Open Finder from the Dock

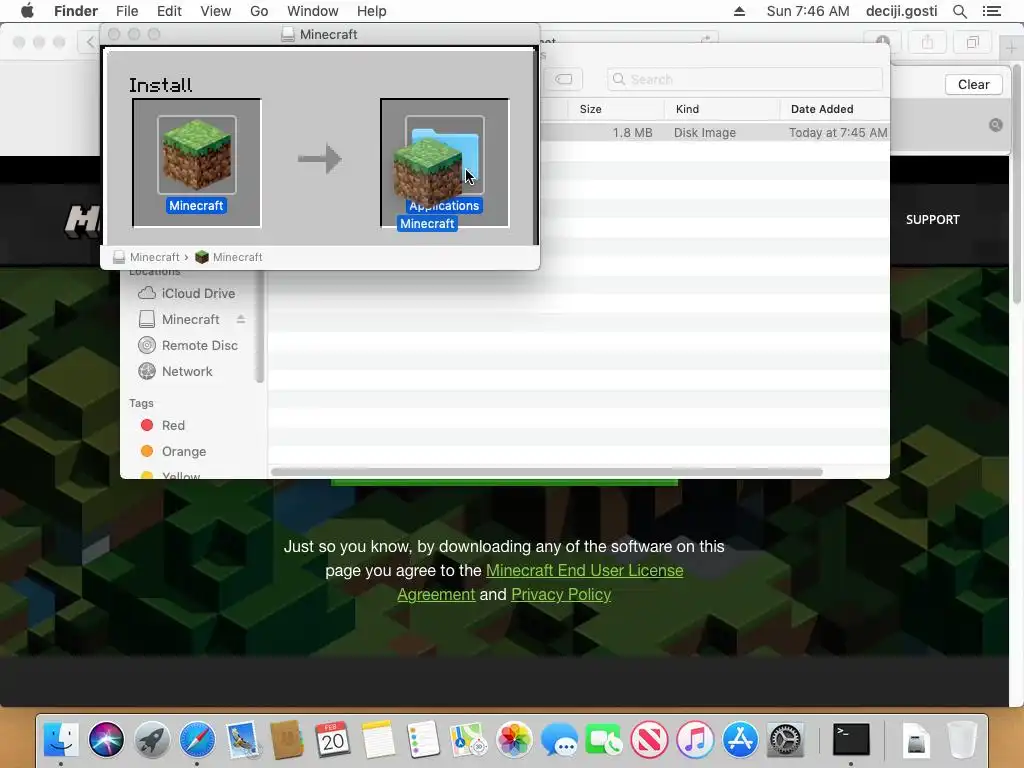tap(61, 740)
